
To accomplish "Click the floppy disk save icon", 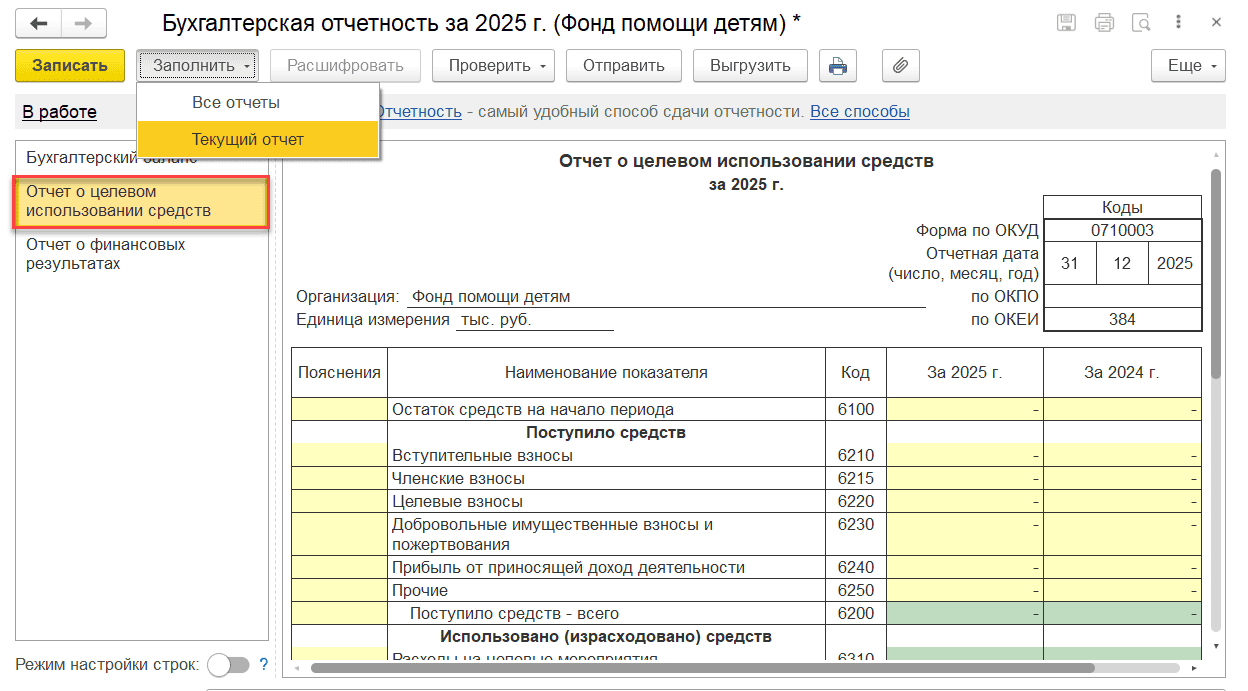I will pos(1066,23).
